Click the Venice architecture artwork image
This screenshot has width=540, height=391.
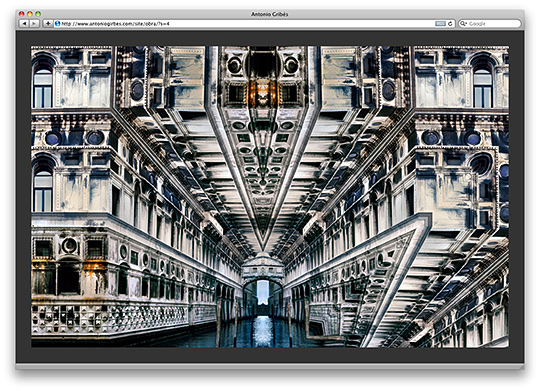pos(270,197)
